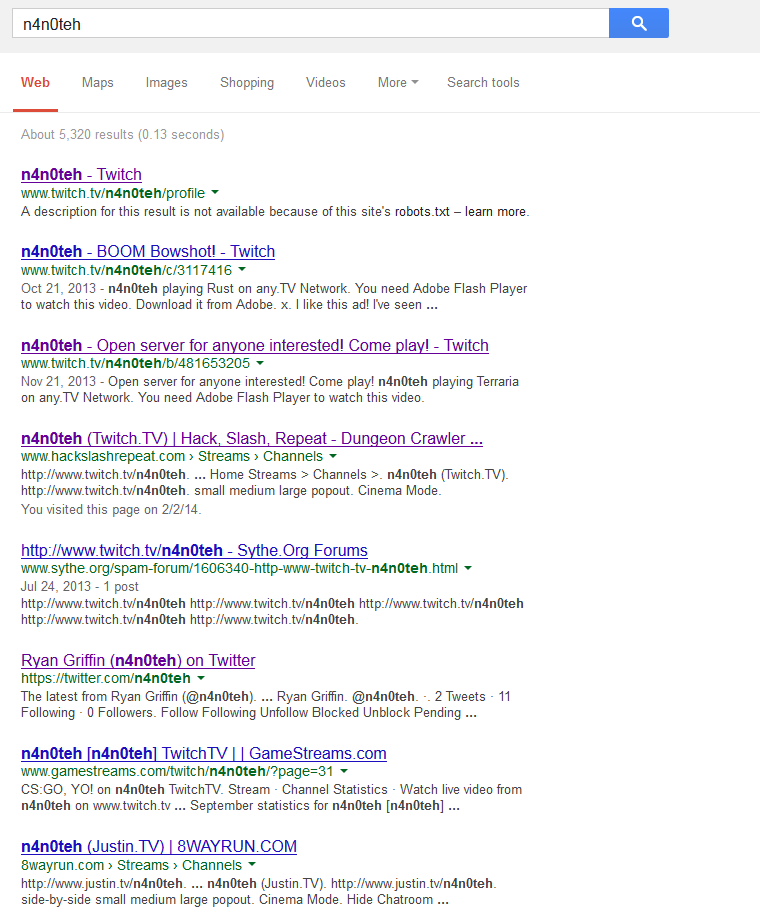Open the "n4n0teh - Twitch" result
Viewport: 760px width, 915px height.
[x=81, y=174]
